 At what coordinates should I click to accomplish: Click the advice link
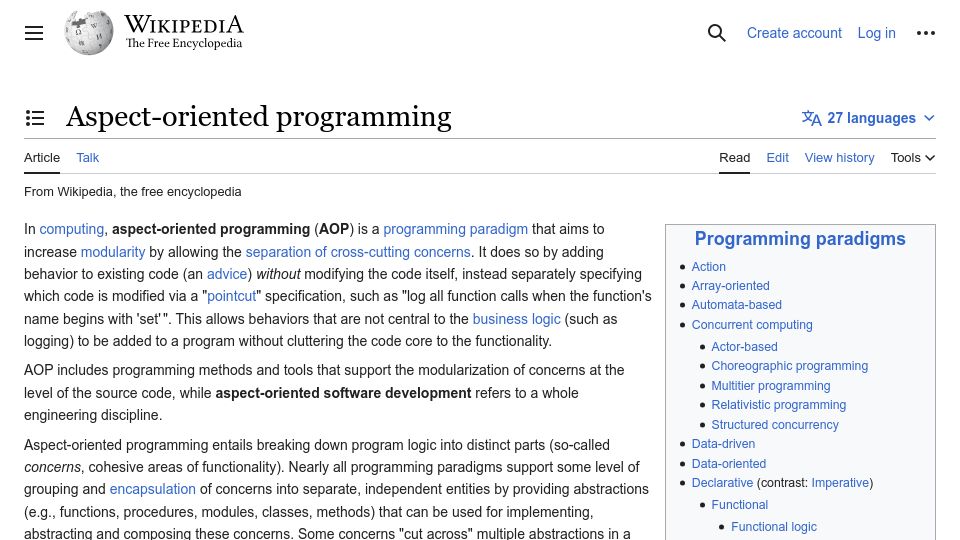pos(227,274)
